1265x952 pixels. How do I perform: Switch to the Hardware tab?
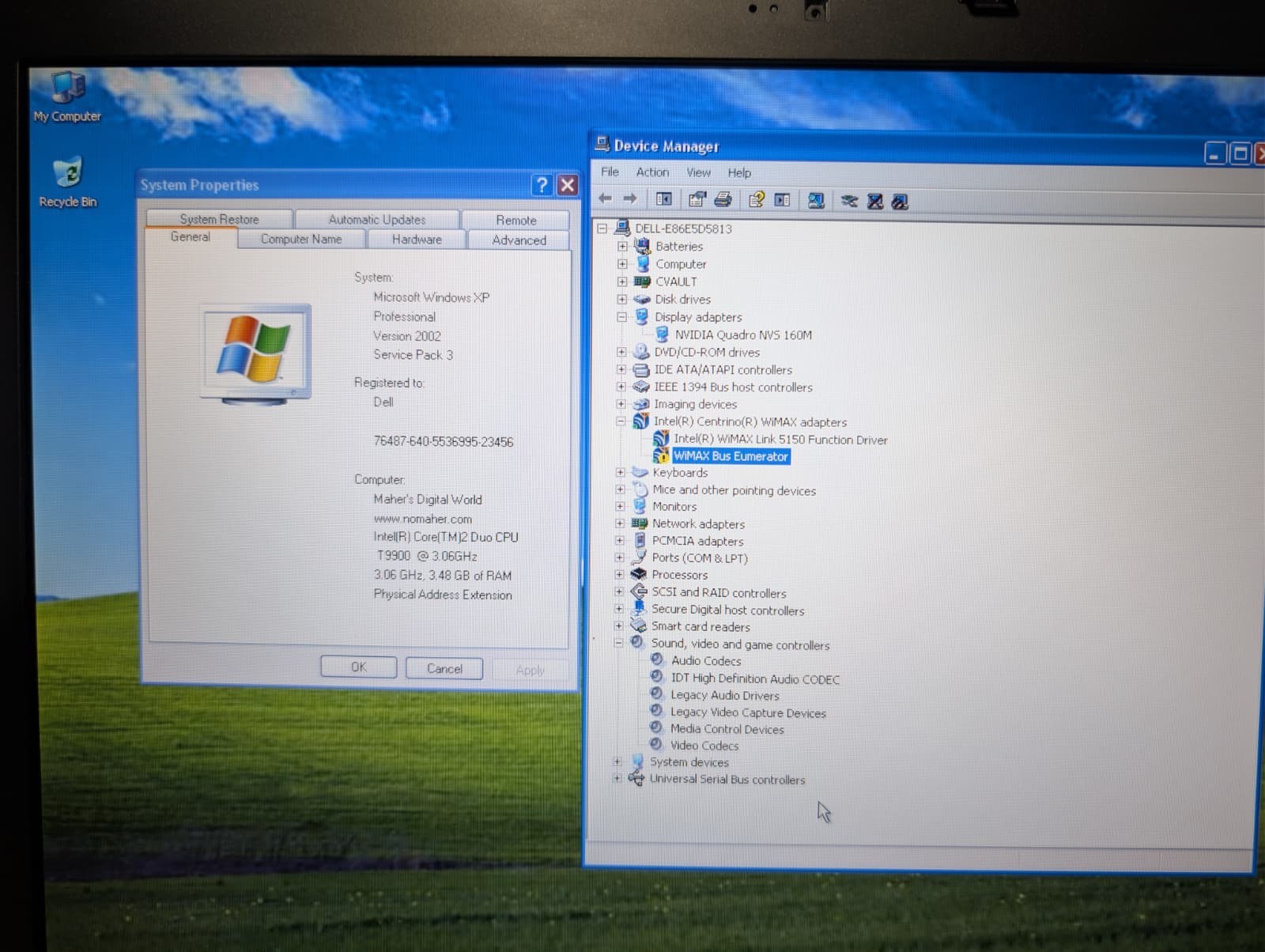[x=417, y=240]
